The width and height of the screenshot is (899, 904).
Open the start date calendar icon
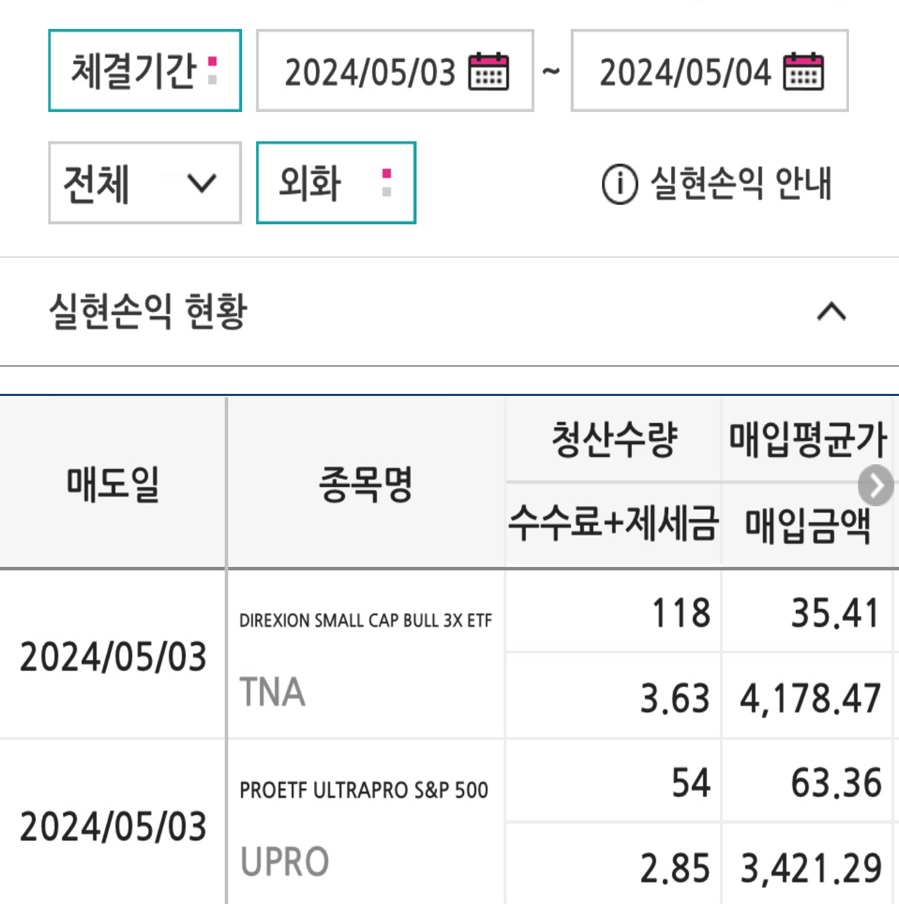(488, 71)
